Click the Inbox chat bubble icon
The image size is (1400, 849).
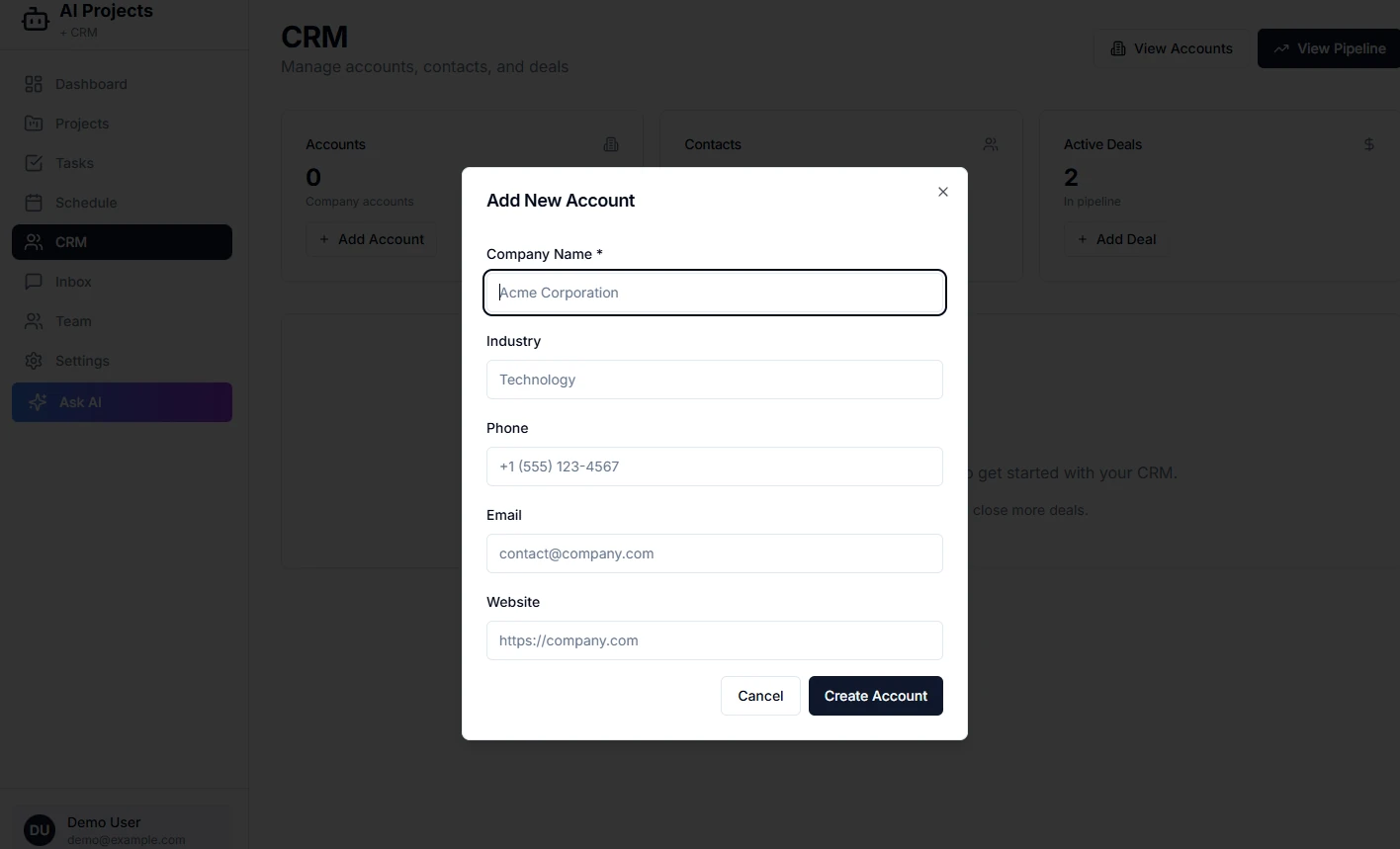pos(34,282)
